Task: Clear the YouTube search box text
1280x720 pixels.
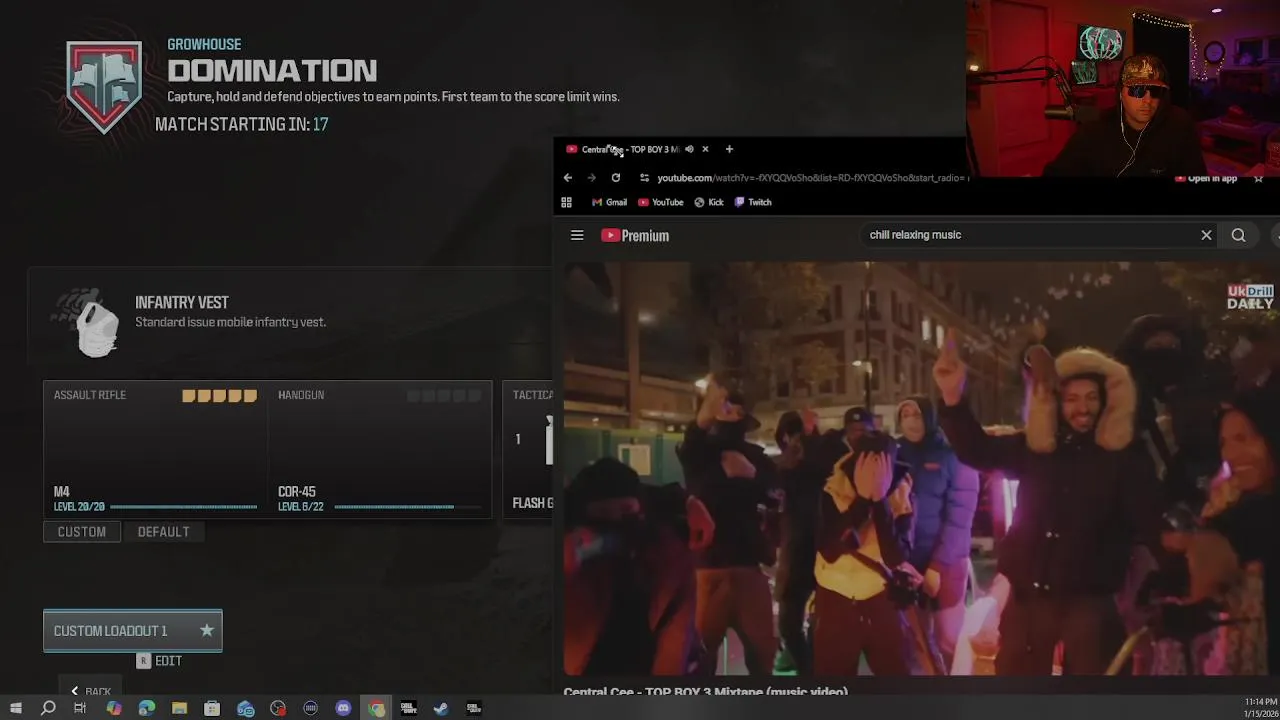Action: click(1206, 235)
